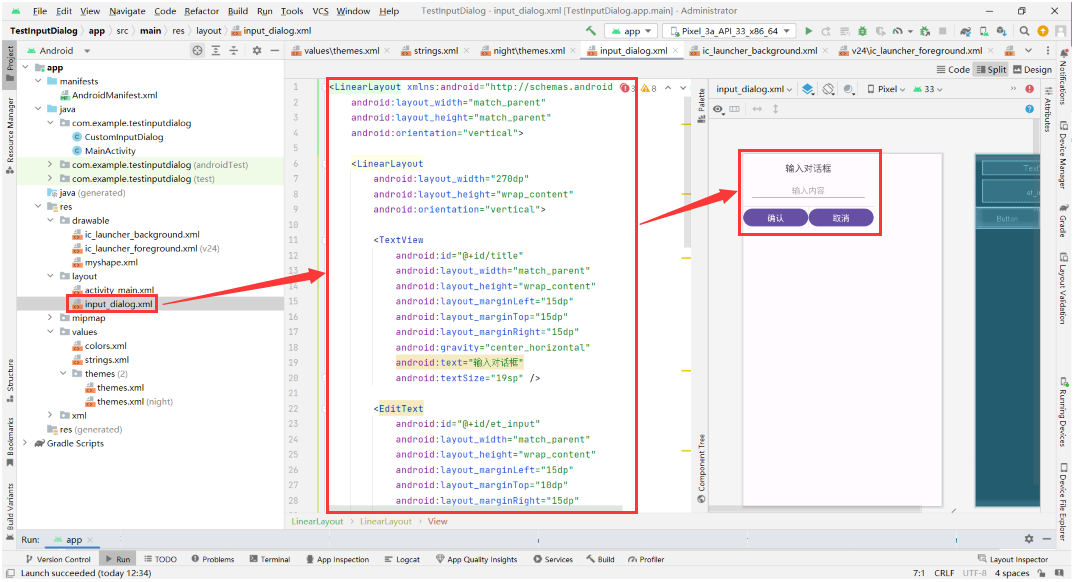Open Run panel settings gear
This screenshot has width=1075, height=582.
(1029, 539)
